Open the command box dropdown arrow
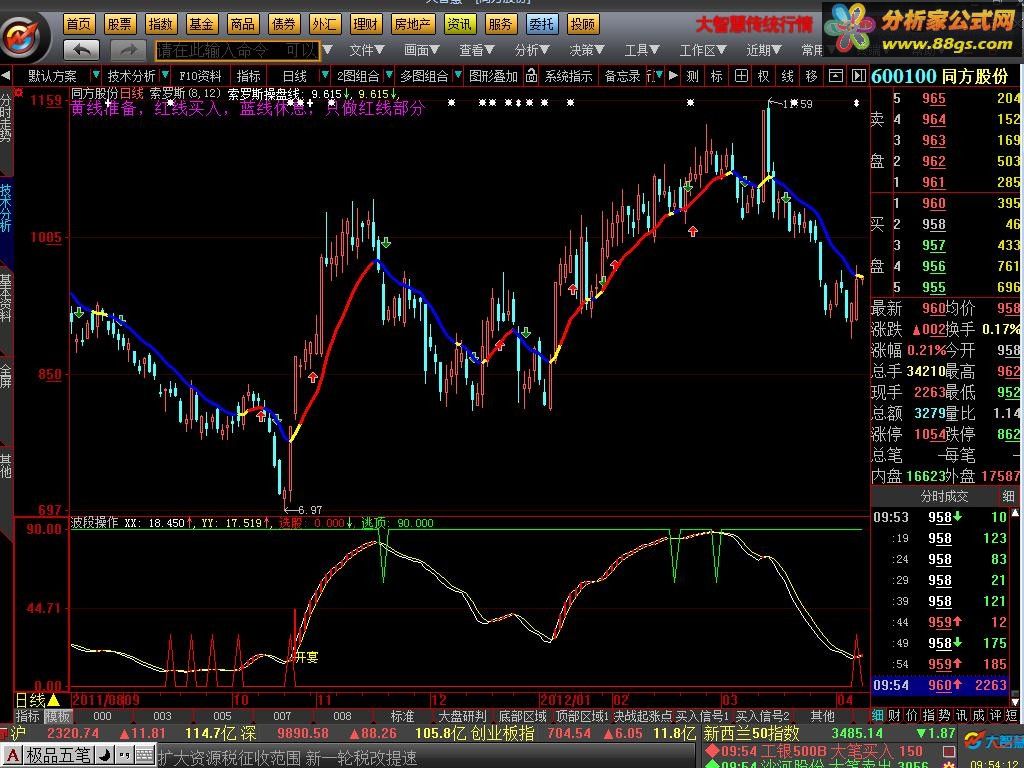The height and width of the screenshot is (768, 1024). click(x=328, y=50)
